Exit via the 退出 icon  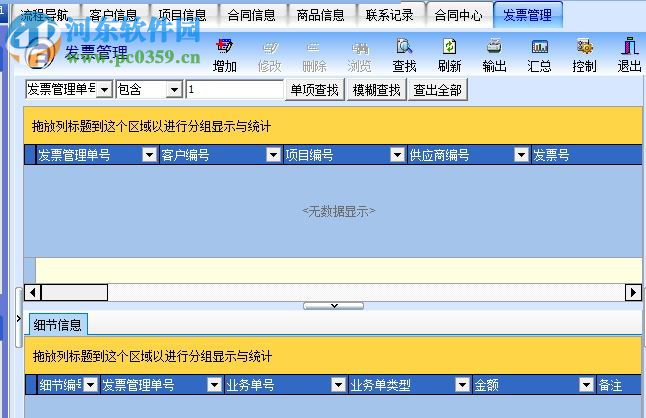click(629, 56)
